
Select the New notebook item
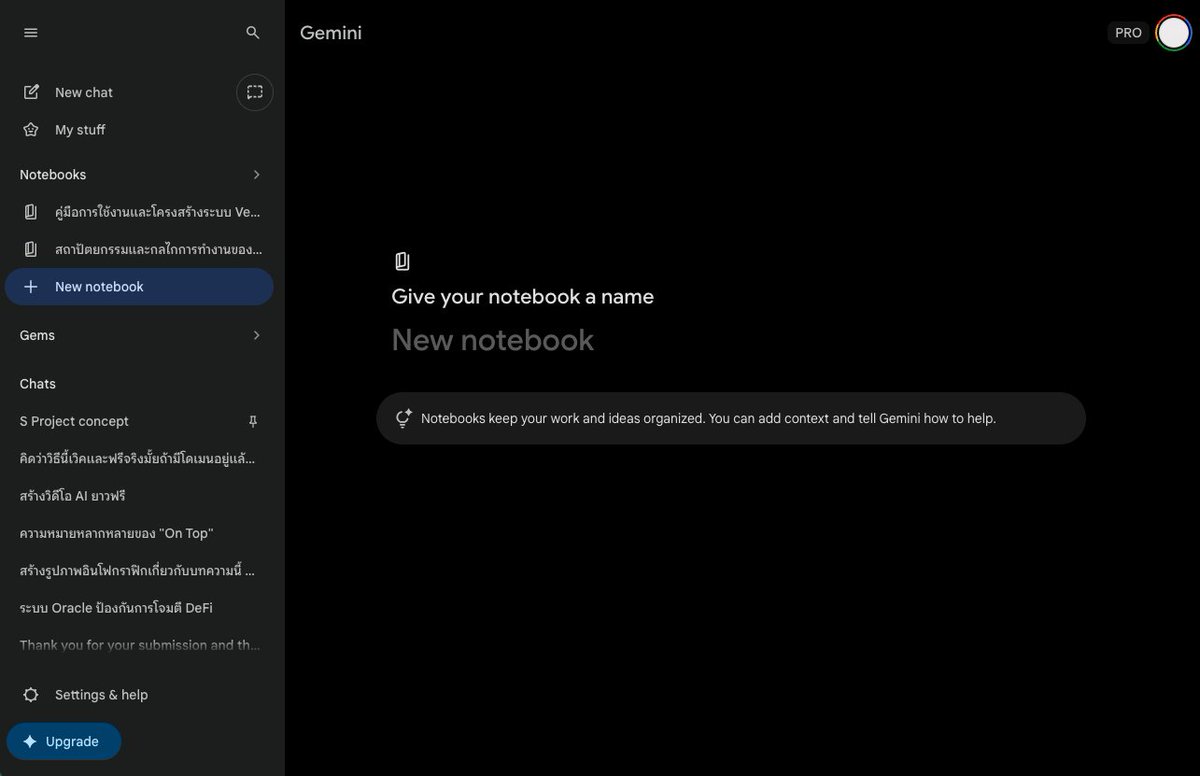click(x=140, y=287)
